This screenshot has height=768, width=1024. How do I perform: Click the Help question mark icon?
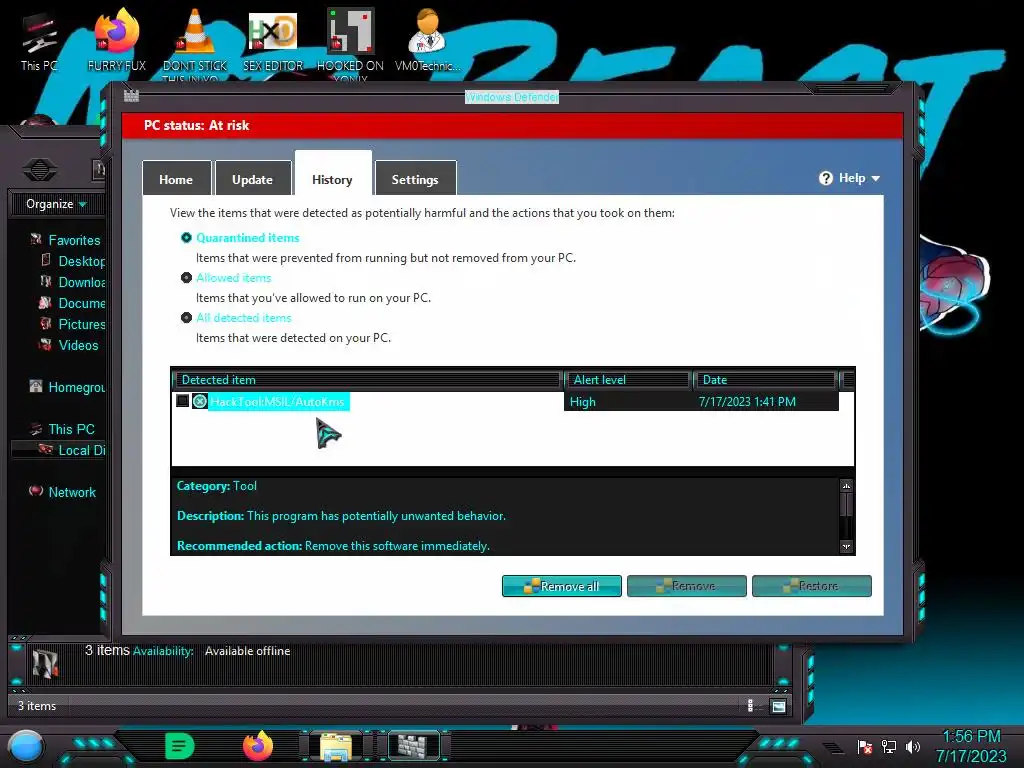coord(825,178)
